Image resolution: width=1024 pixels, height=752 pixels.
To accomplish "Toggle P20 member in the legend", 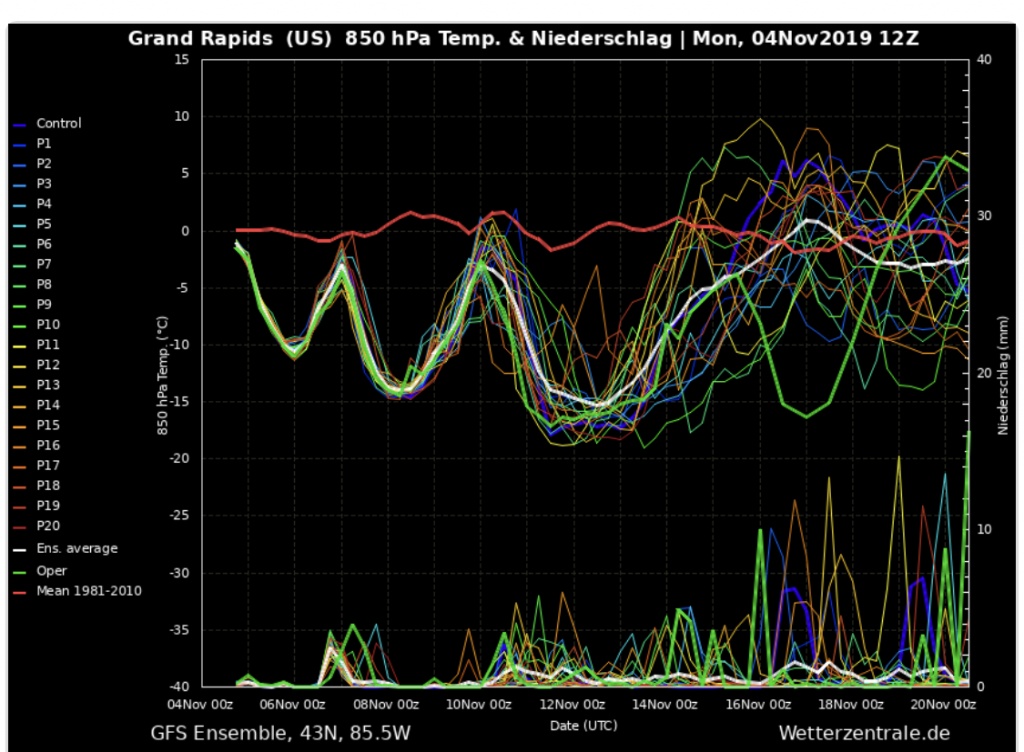I will (48, 526).
